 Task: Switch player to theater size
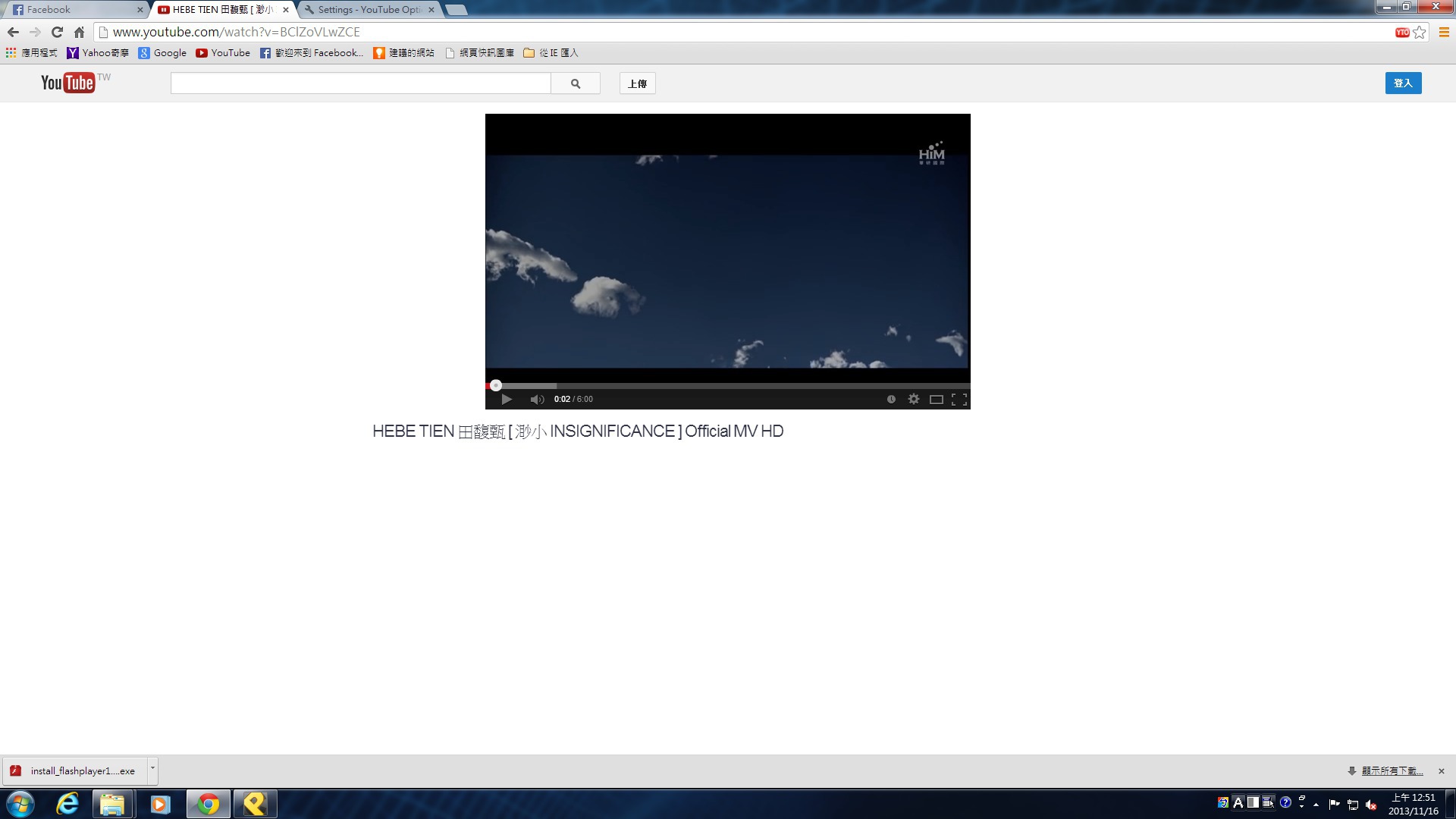(937, 399)
